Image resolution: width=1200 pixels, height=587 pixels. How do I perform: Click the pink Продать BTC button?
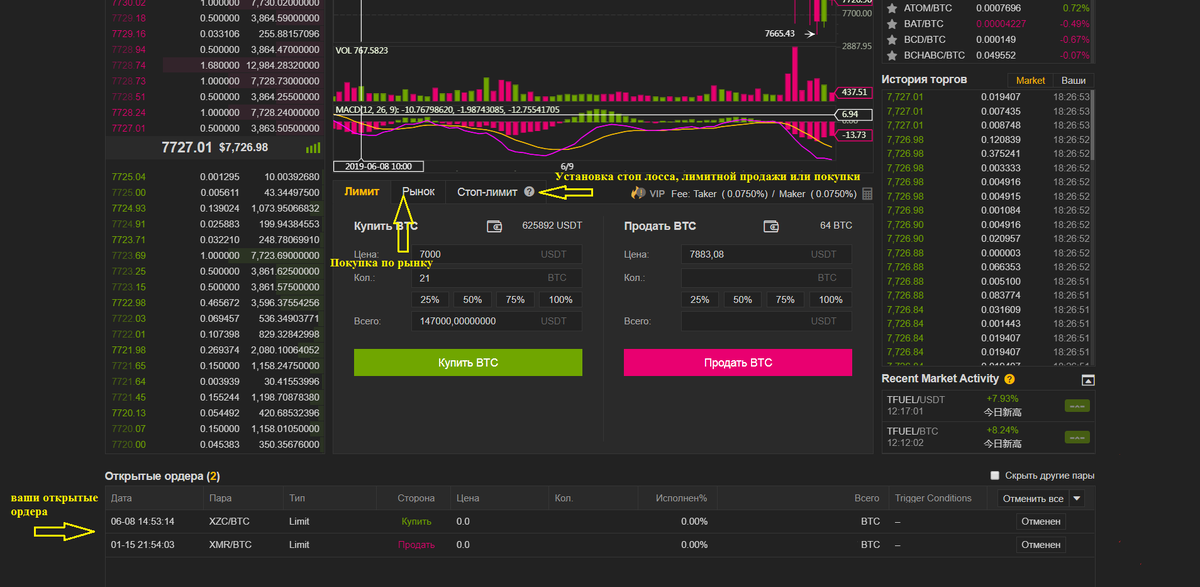[x=738, y=362]
